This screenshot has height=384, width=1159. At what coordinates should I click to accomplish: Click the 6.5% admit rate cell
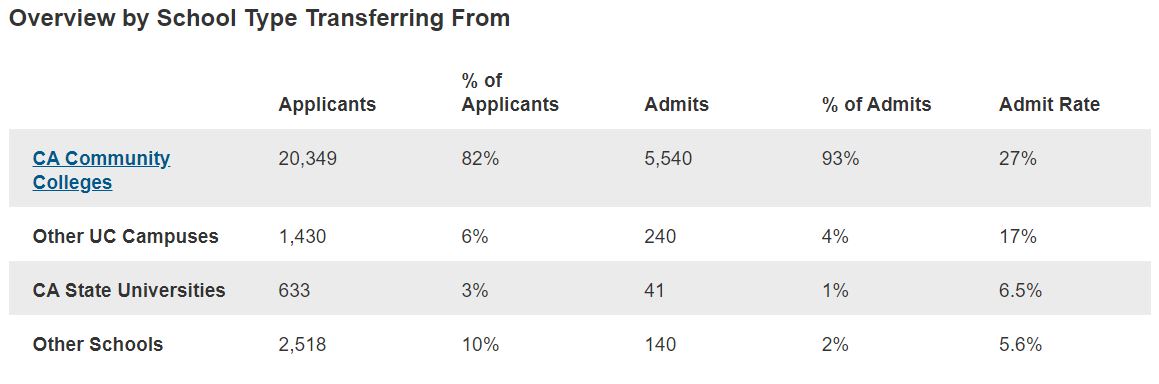pyautogui.click(x=1020, y=290)
